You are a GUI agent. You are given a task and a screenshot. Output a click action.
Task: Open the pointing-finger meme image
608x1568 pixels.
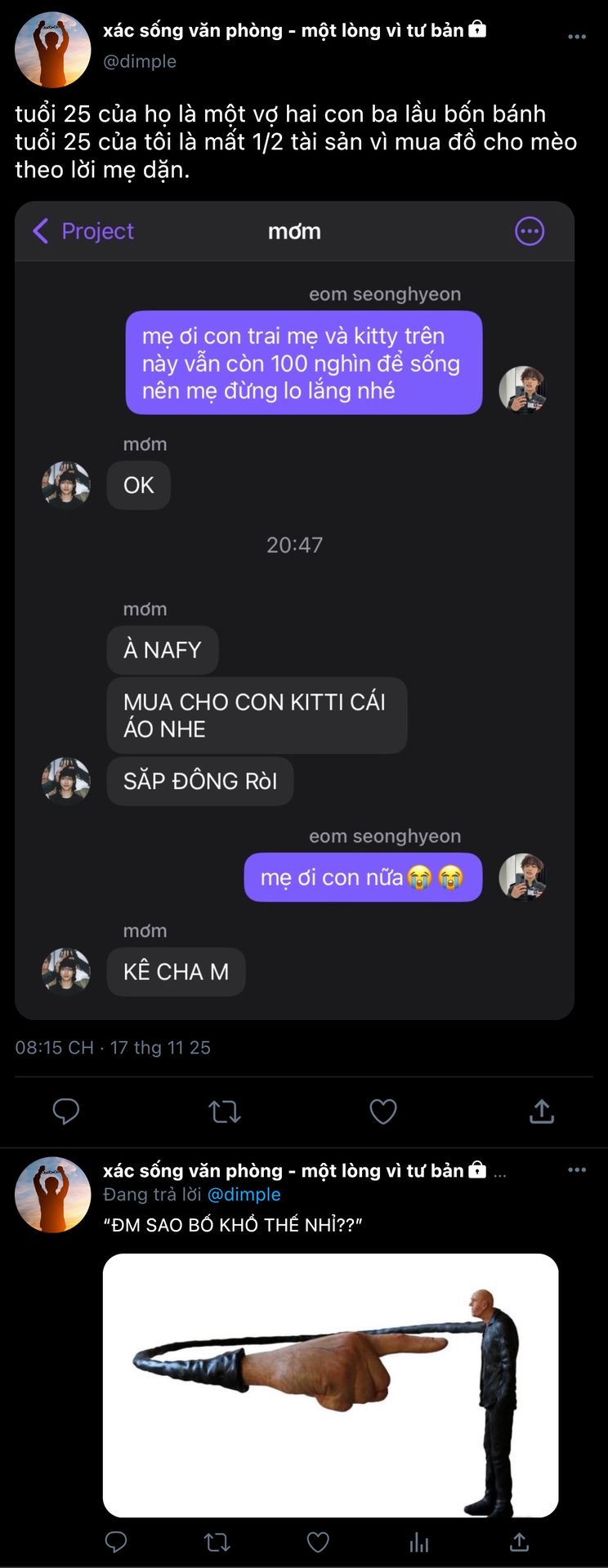pyautogui.click(x=330, y=1385)
